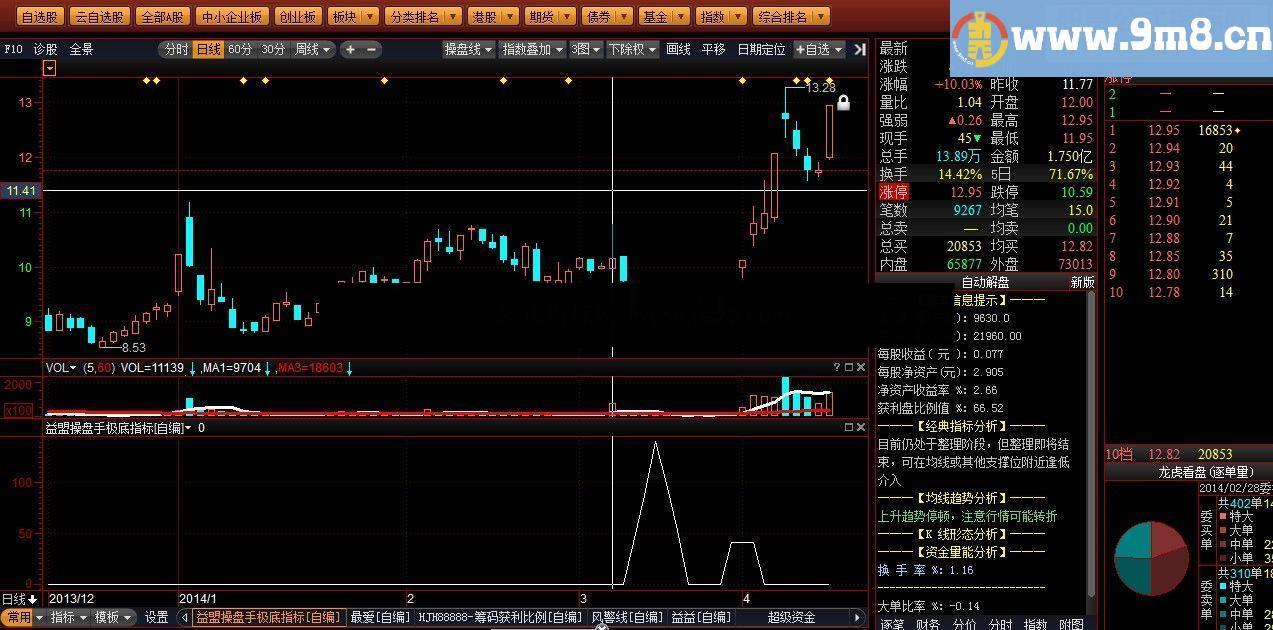Click the 日期定位 button
Screen dimensions: 1273x630
761,49
